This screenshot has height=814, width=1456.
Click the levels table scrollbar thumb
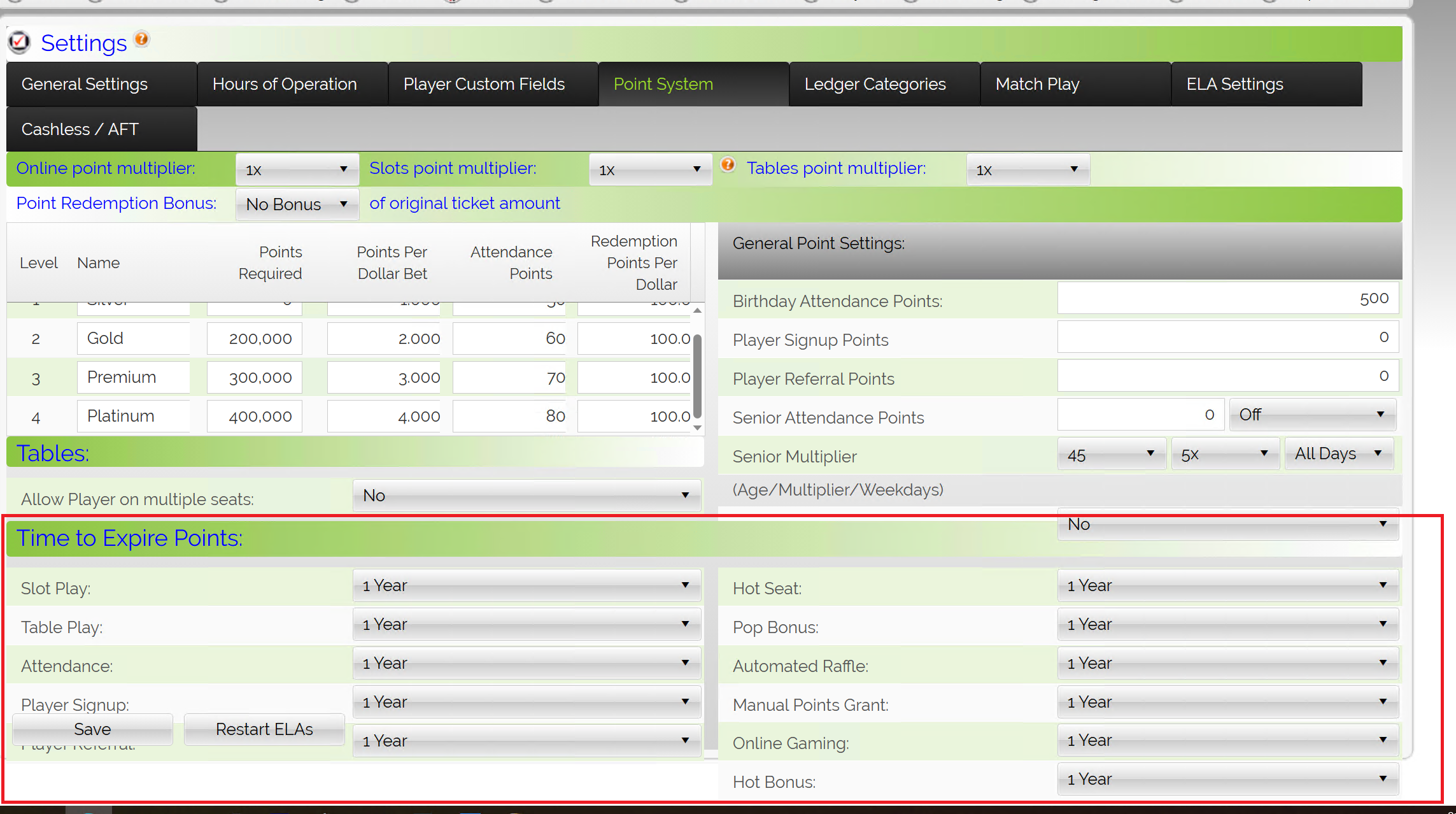click(698, 376)
